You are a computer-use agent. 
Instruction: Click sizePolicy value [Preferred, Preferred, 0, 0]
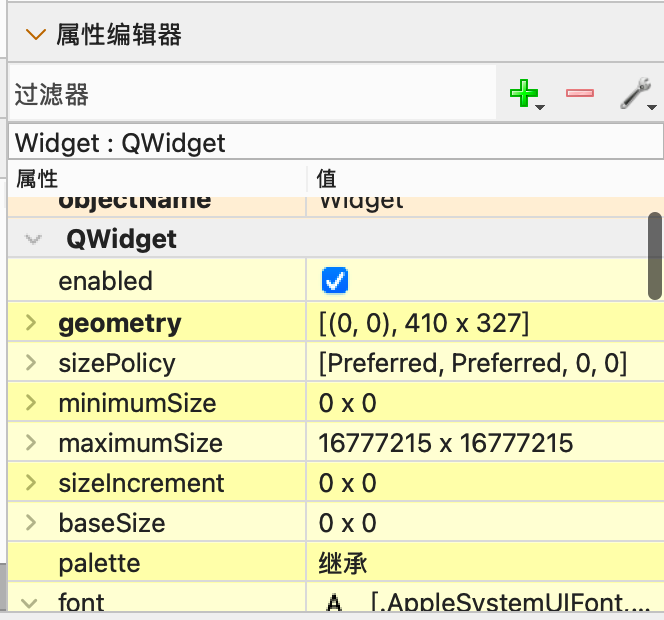pyautogui.click(x=473, y=363)
